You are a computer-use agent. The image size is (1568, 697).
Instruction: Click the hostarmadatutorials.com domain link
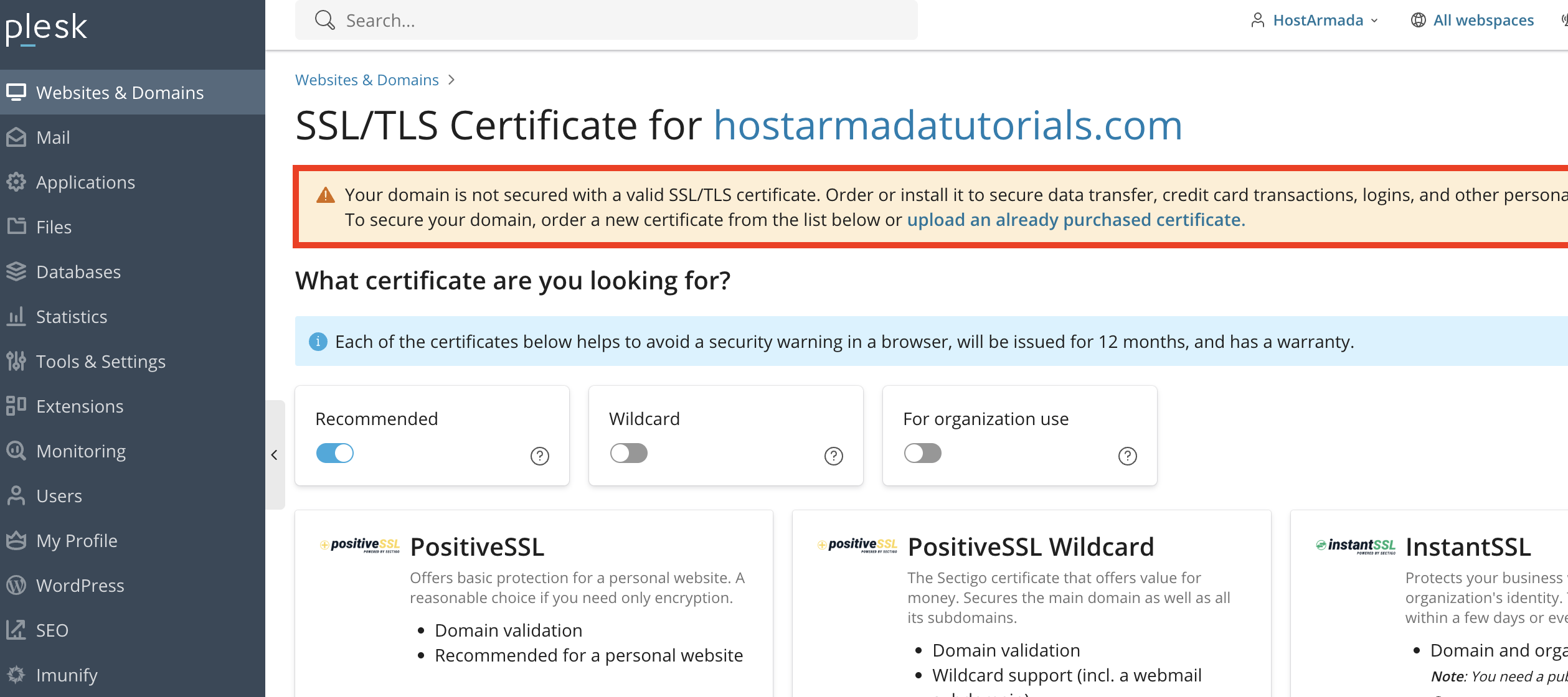click(x=948, y=126)
